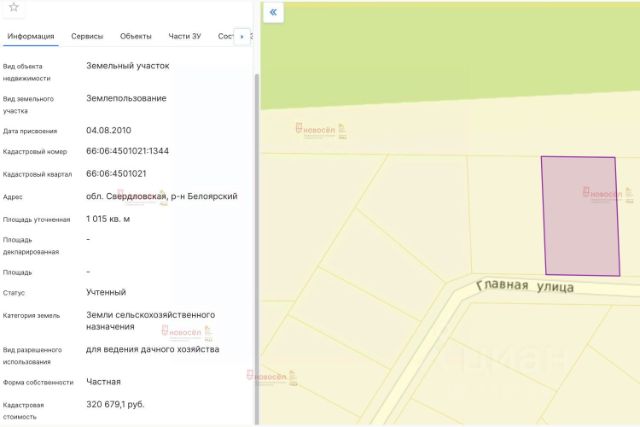
Task: Switch to the Объекты tab
Action: [136, 36]
